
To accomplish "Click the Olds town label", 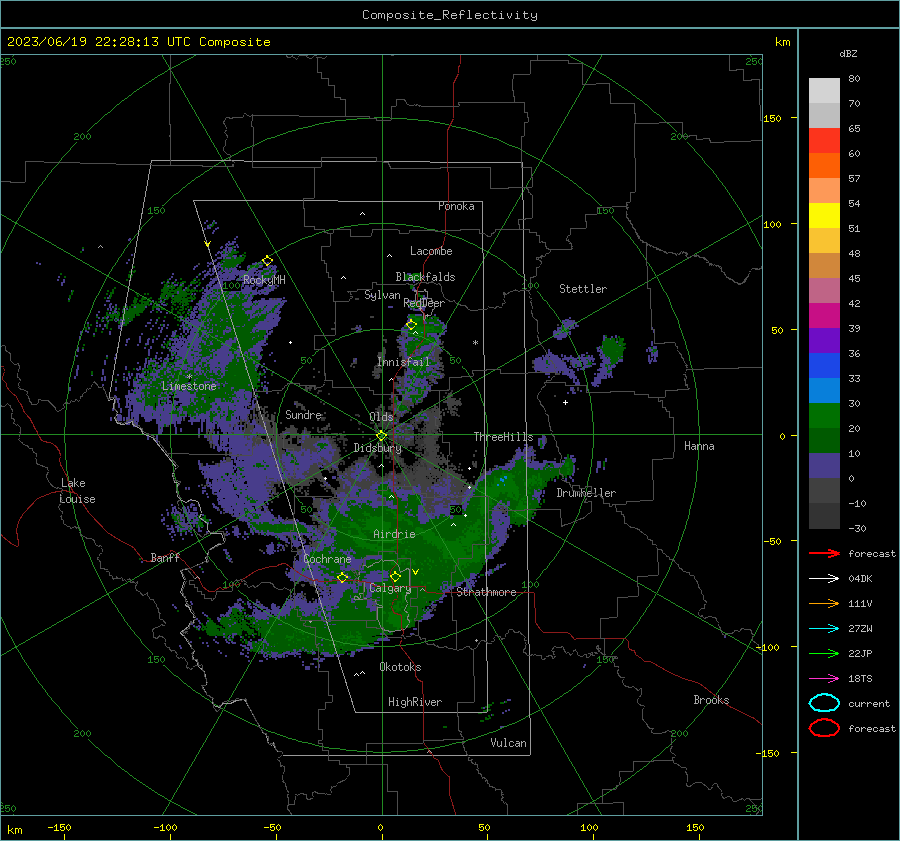I will coord(381,417).
